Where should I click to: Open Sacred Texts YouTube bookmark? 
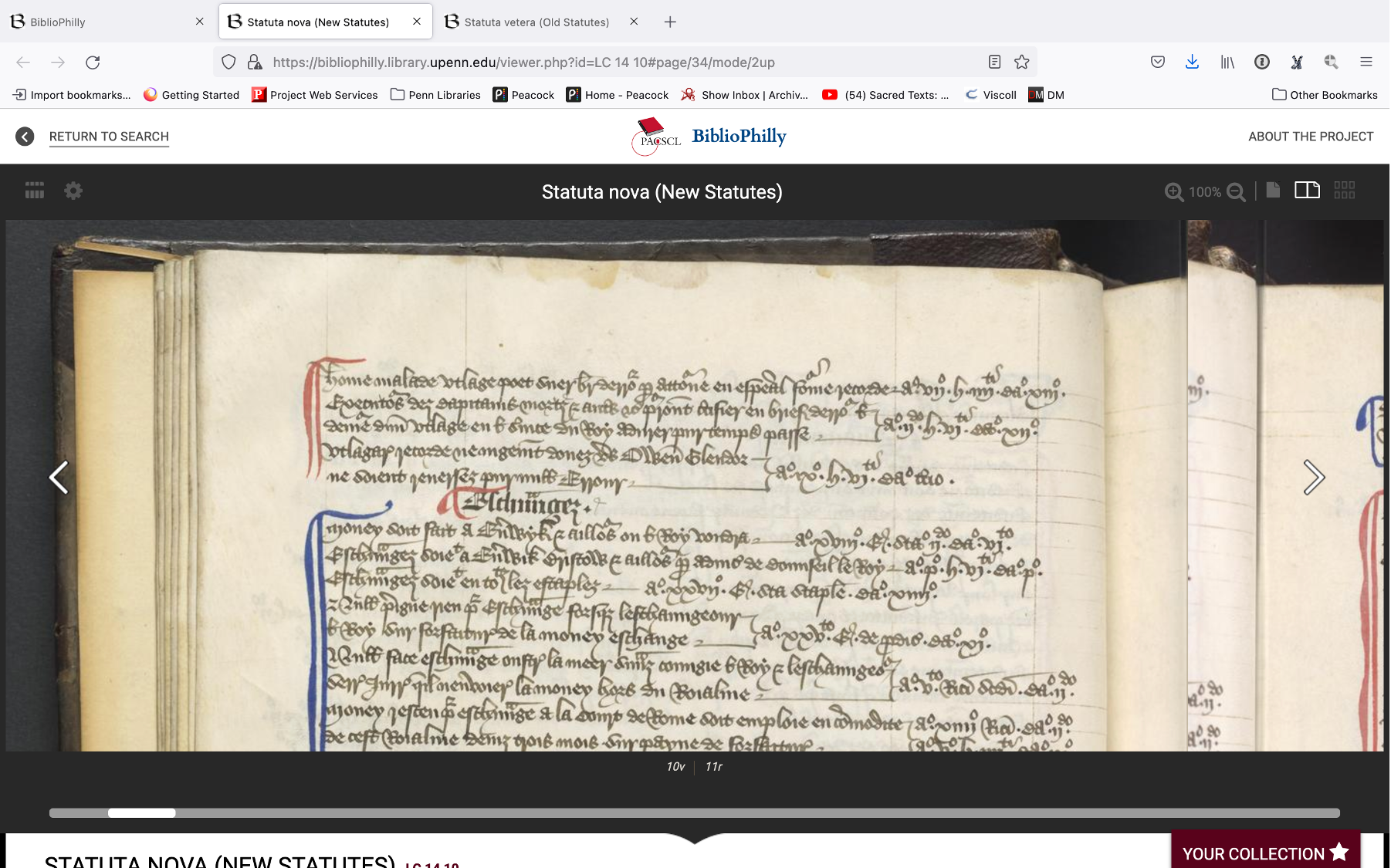(885, 95)
